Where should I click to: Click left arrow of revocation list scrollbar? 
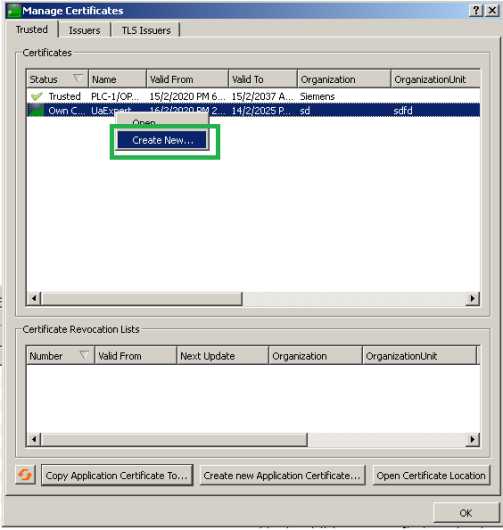[34, 439]
